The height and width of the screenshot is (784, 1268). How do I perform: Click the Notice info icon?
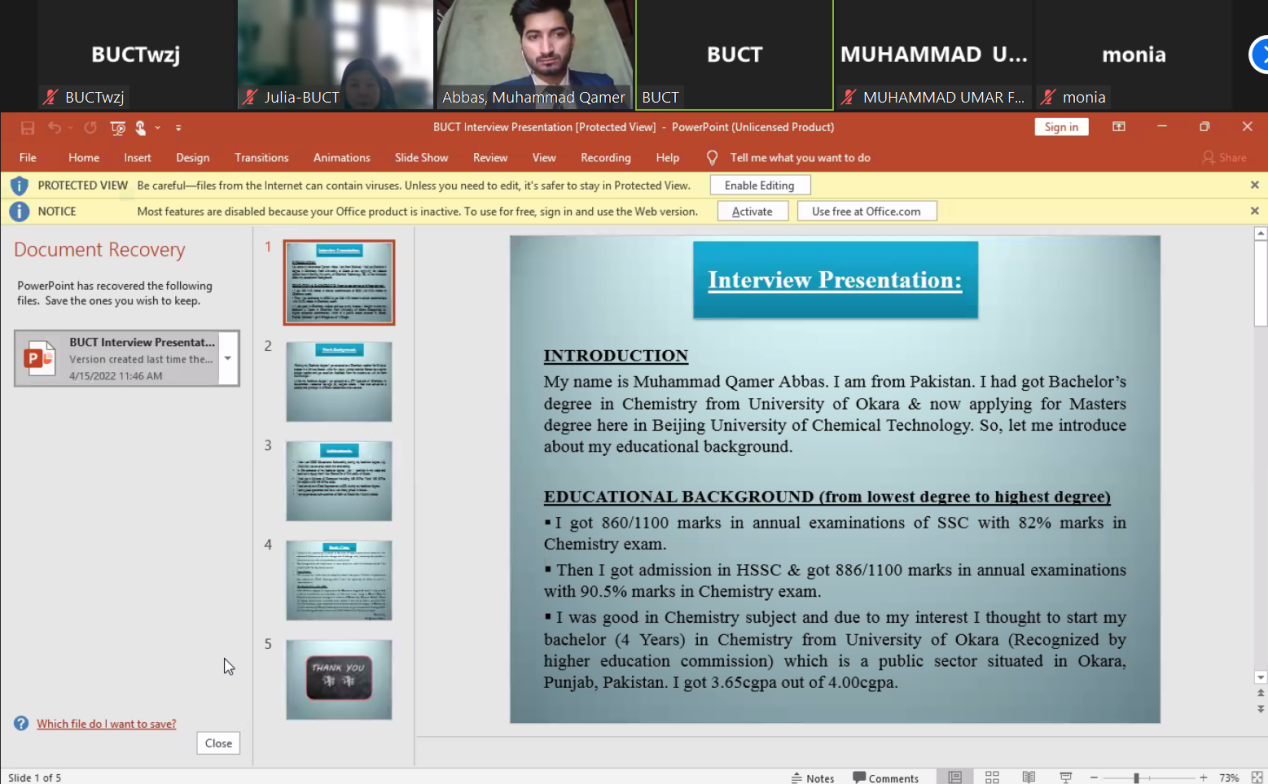pos(19,212)
